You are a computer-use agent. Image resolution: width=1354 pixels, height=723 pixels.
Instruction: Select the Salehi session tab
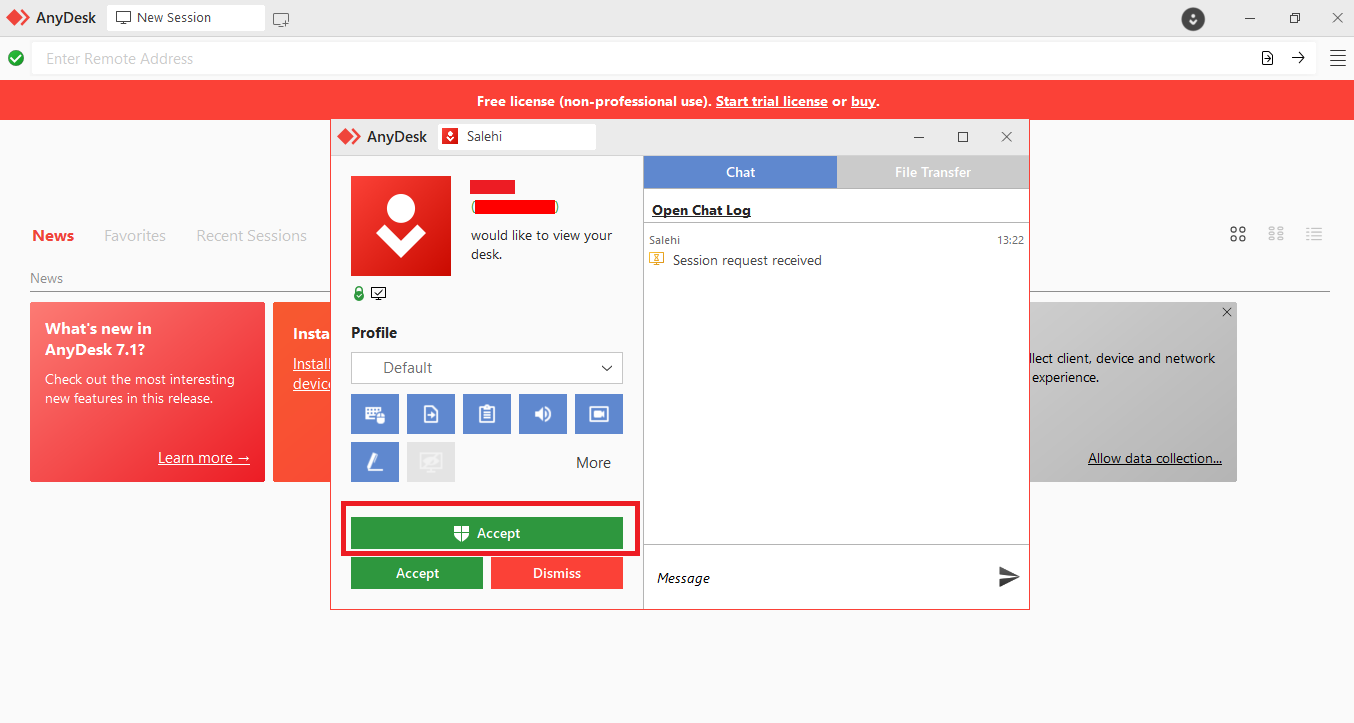pos(517,137)
